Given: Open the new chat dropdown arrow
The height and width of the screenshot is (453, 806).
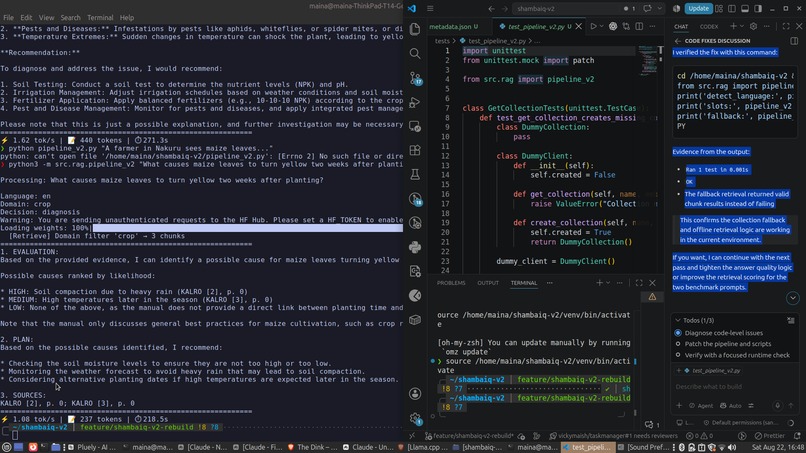Looking at the screenshot, I should point(742,26).
